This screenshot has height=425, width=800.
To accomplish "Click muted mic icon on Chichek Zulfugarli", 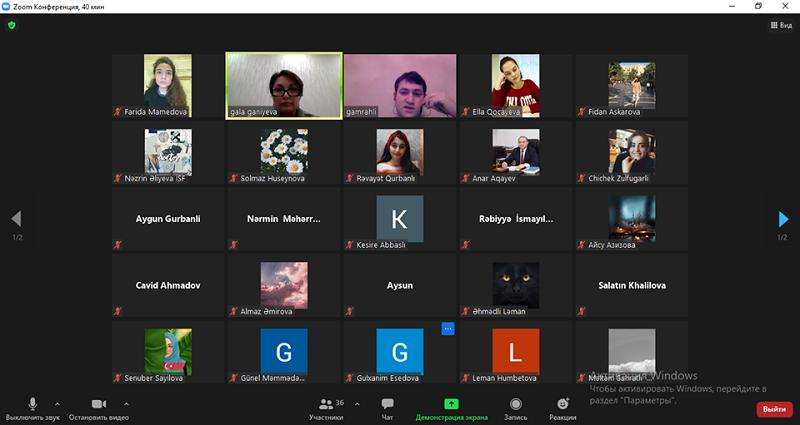I will tap(582, 179).
